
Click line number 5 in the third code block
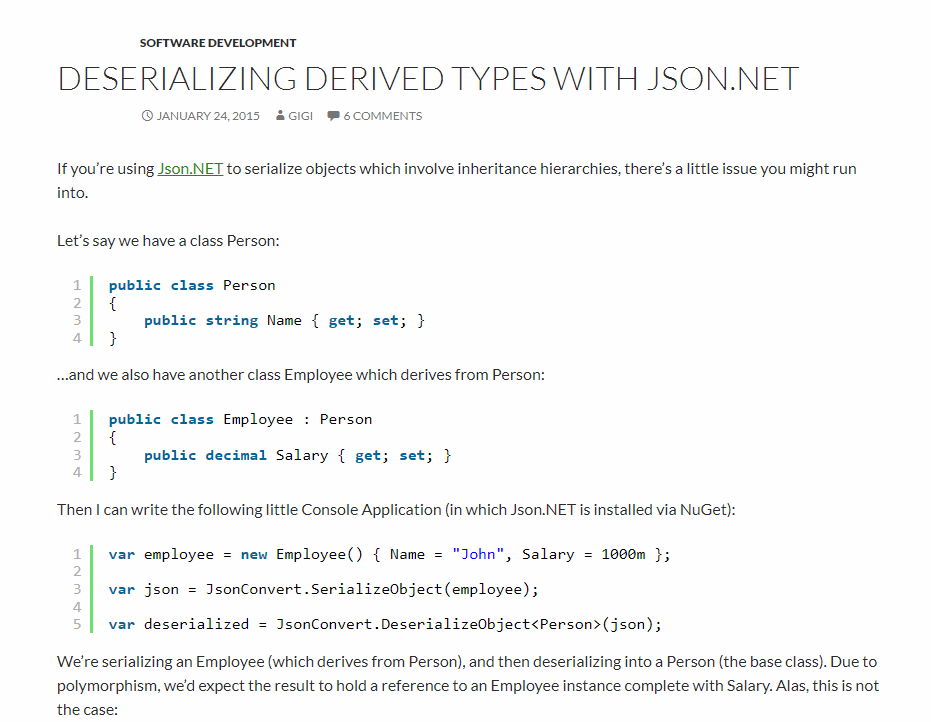click(x=77, y=625)
